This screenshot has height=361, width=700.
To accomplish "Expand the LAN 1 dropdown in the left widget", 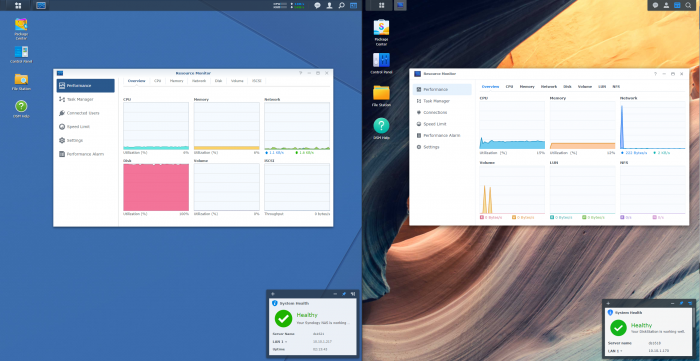I will tap(279, 341).
